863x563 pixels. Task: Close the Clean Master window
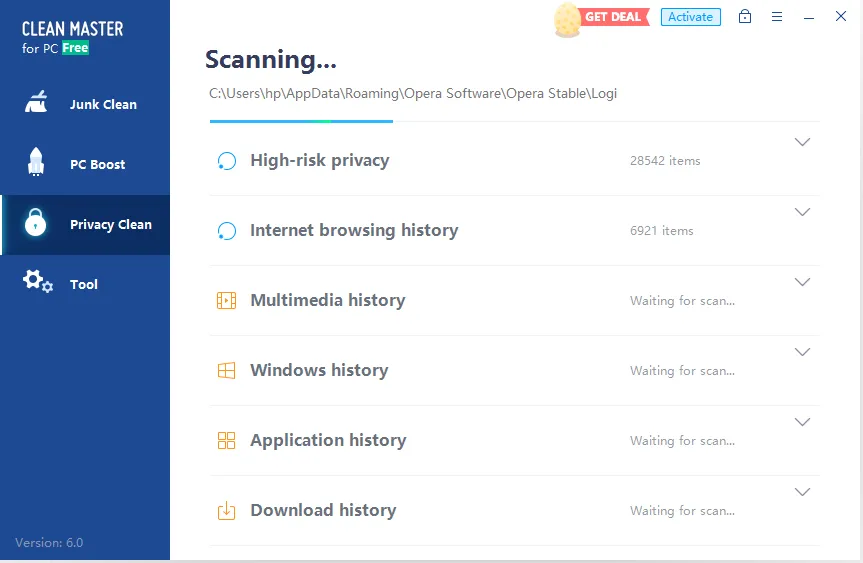(x=840, y=17)
